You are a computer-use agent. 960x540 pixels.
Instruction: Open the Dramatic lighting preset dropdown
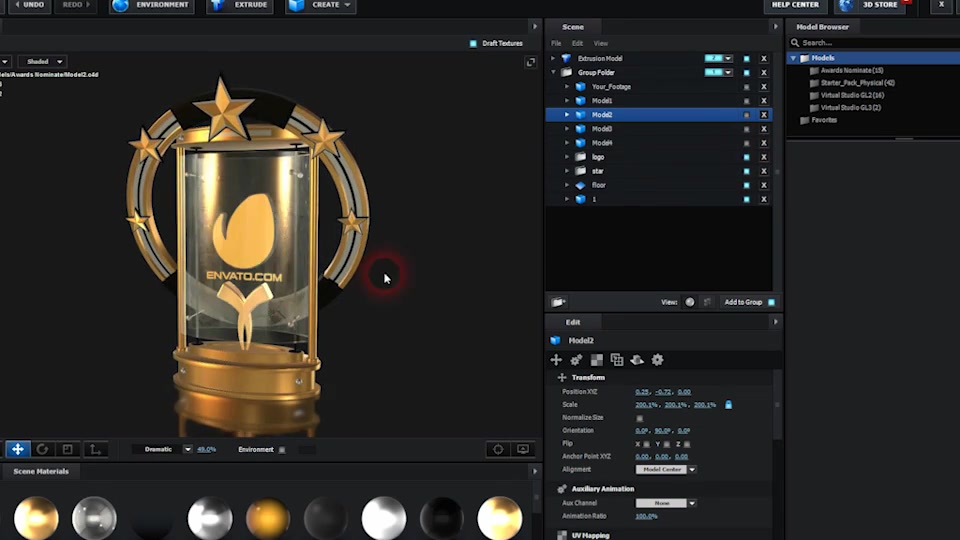click(188, 449)
